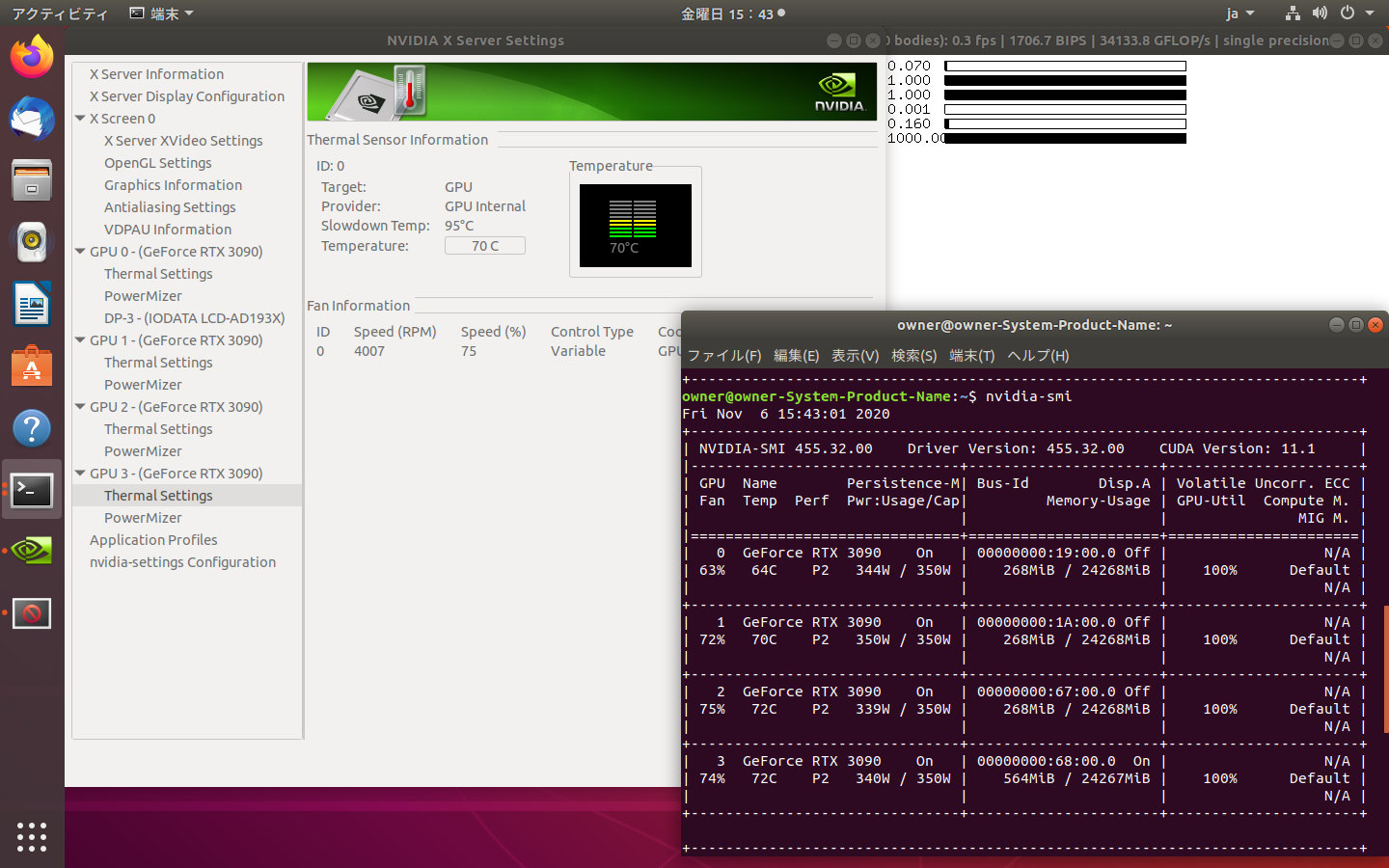Click the NVIDIA logo in banner
The image size is (1389, 868).
pyautogui.click(x=839, y=92)
